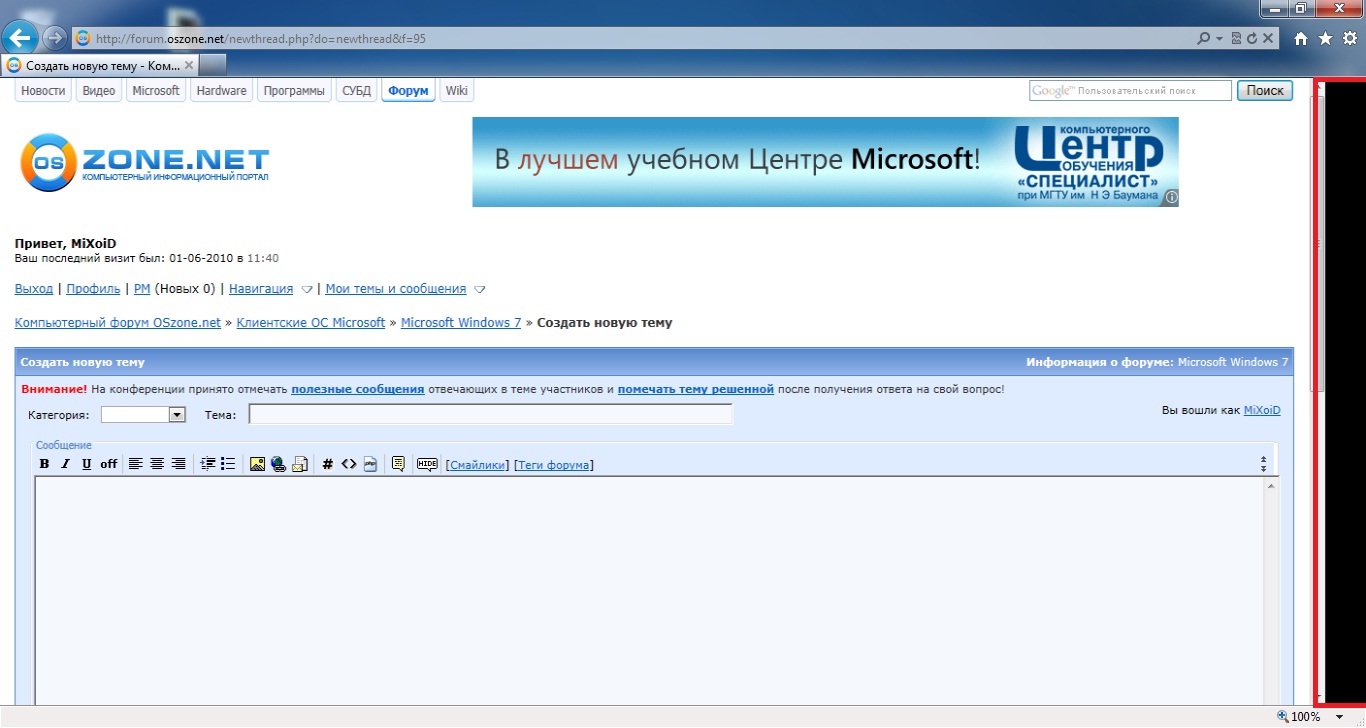
Task: Expand the Мои темы и сообщения arrow
Action: [479, 290]
